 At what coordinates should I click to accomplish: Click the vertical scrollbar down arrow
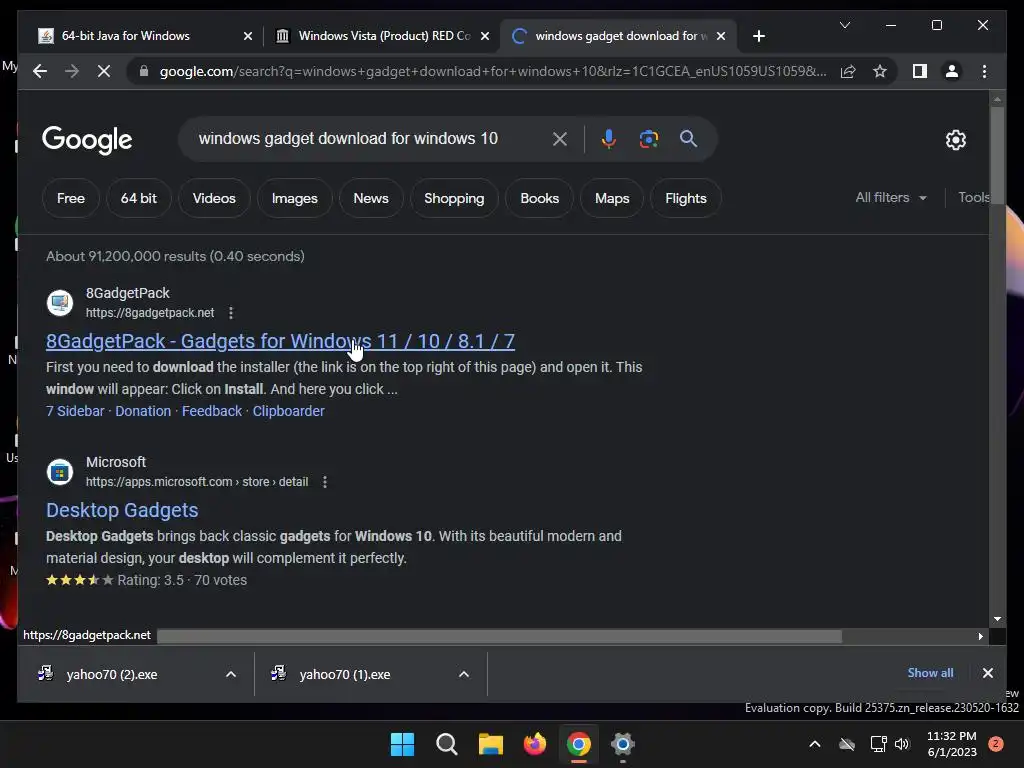click(x=997, y=618)
